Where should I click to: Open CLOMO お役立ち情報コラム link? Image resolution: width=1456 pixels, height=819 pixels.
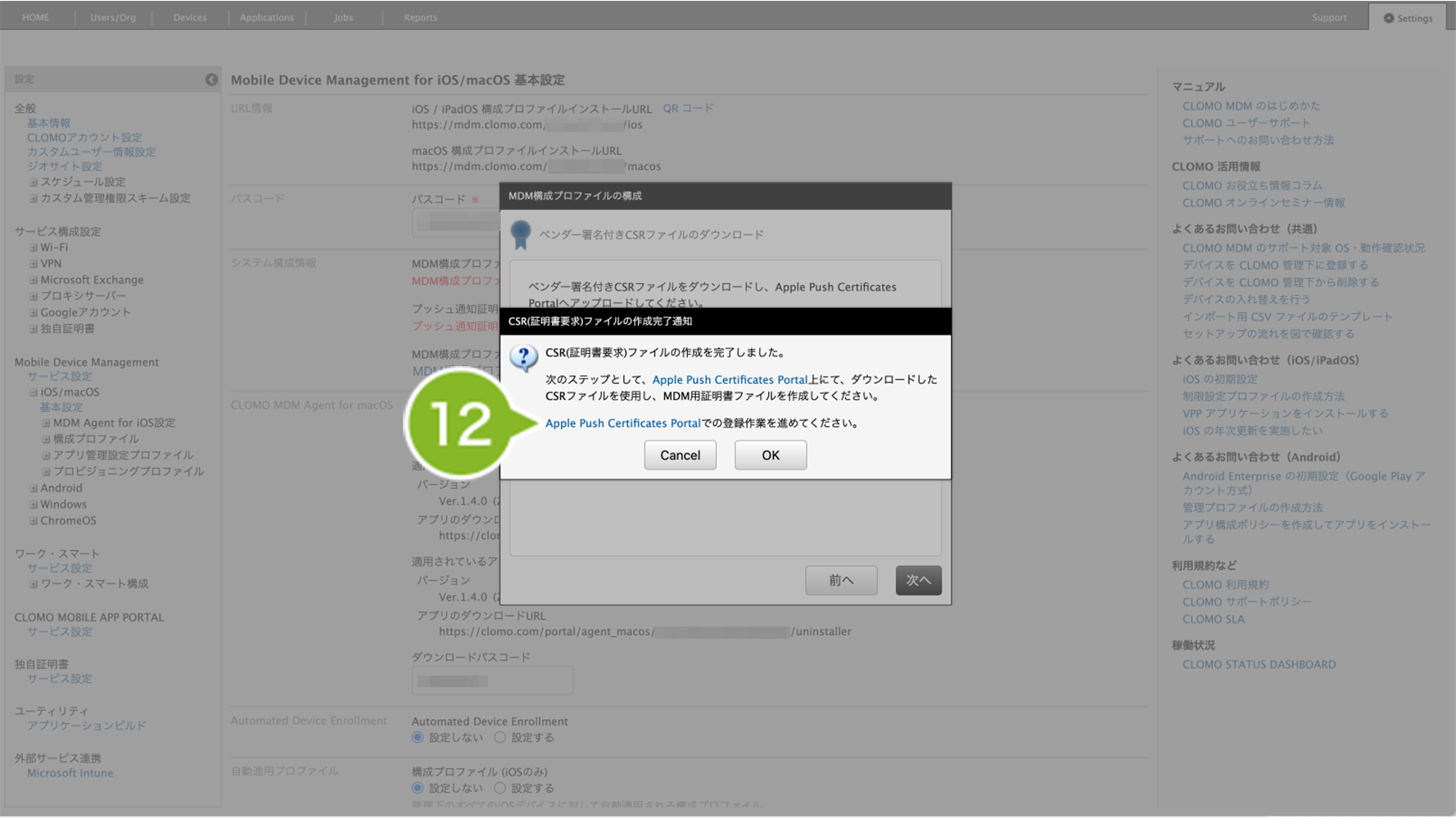click(1252, 186)
